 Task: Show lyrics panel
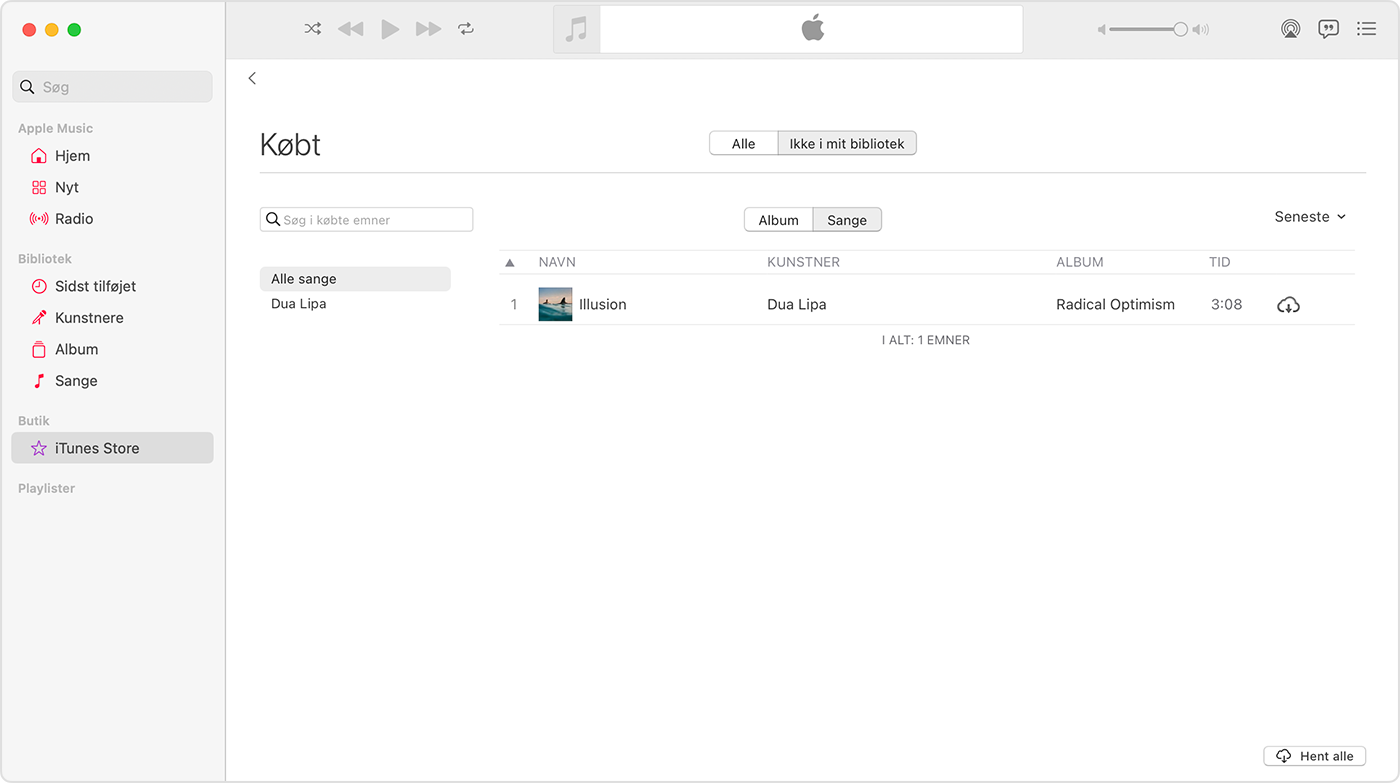click(1328, 29)
